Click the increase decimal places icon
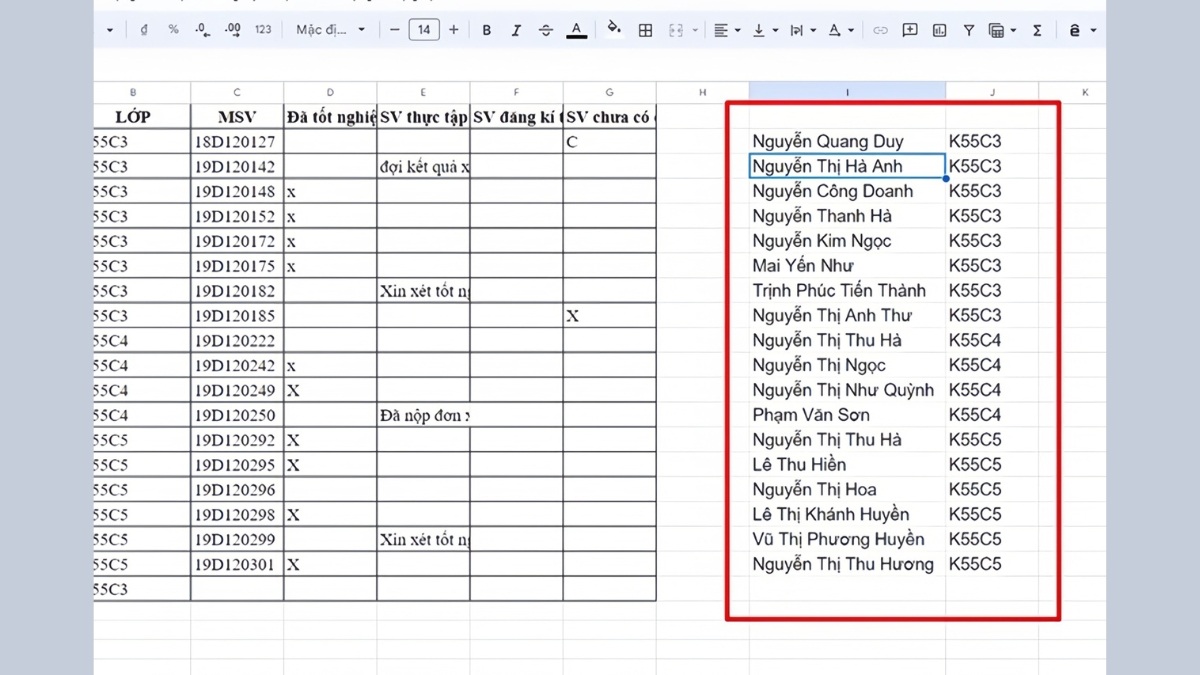This screenshot has height=675, width=1200. click(x=233, y=30)
